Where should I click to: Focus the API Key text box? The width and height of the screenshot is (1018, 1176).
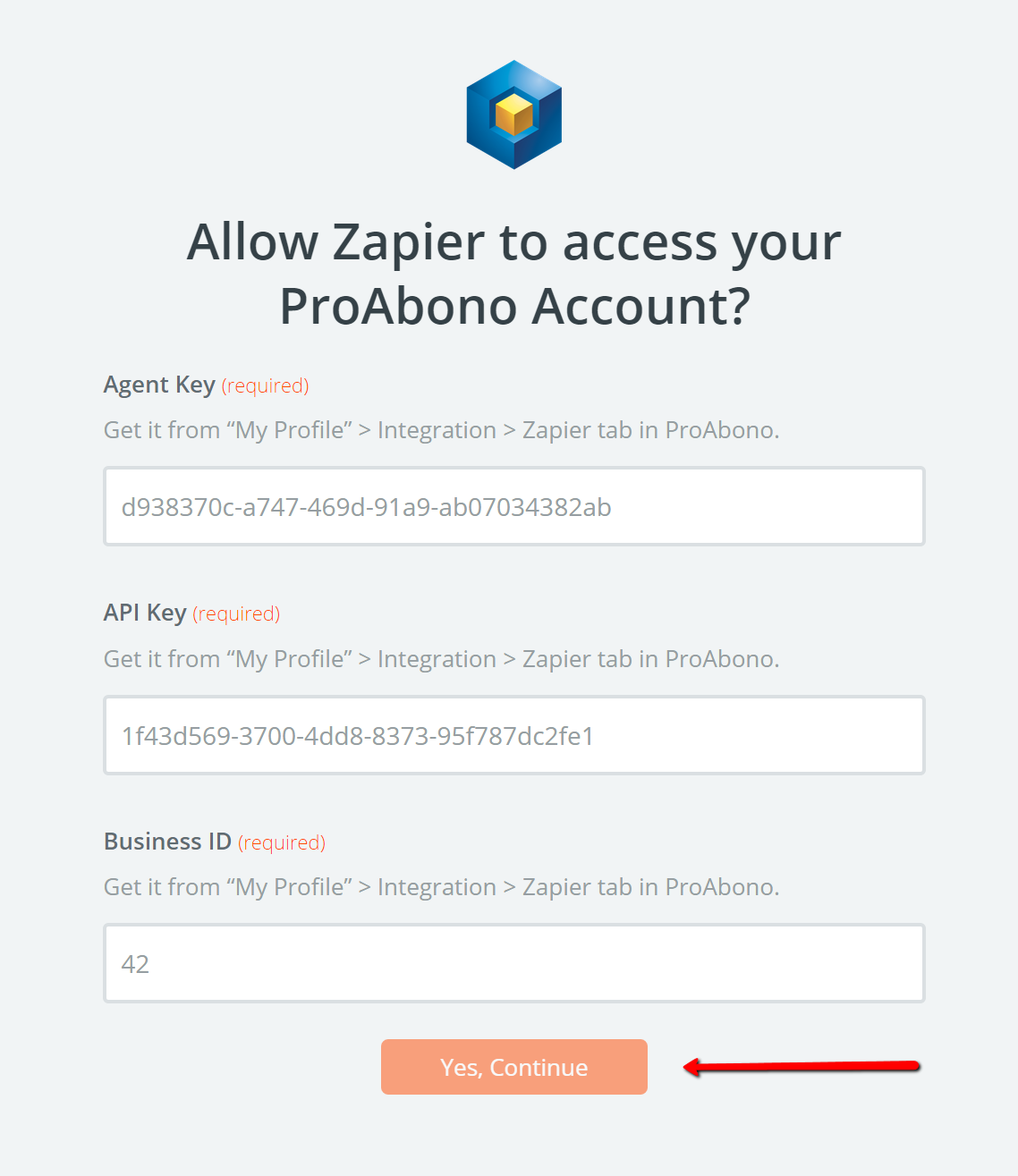[514, 735]
